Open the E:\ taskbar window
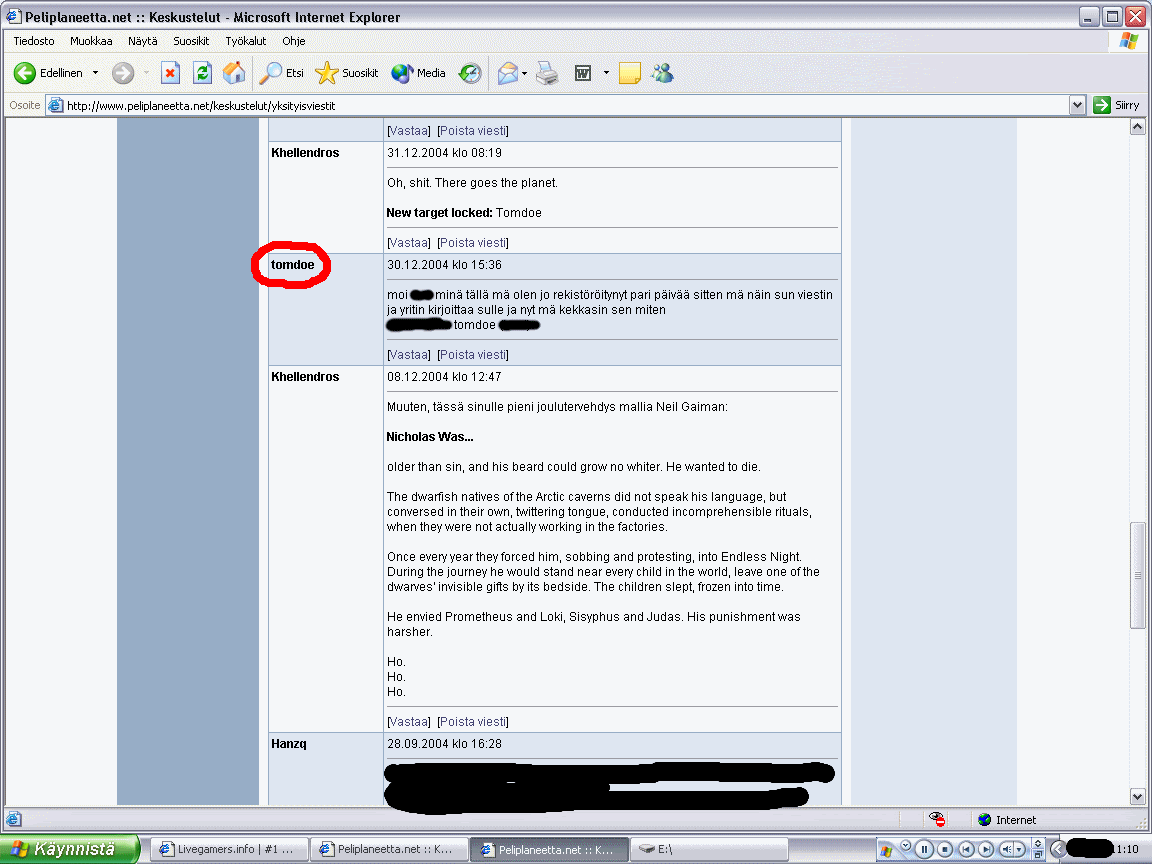 coord(710,849)
